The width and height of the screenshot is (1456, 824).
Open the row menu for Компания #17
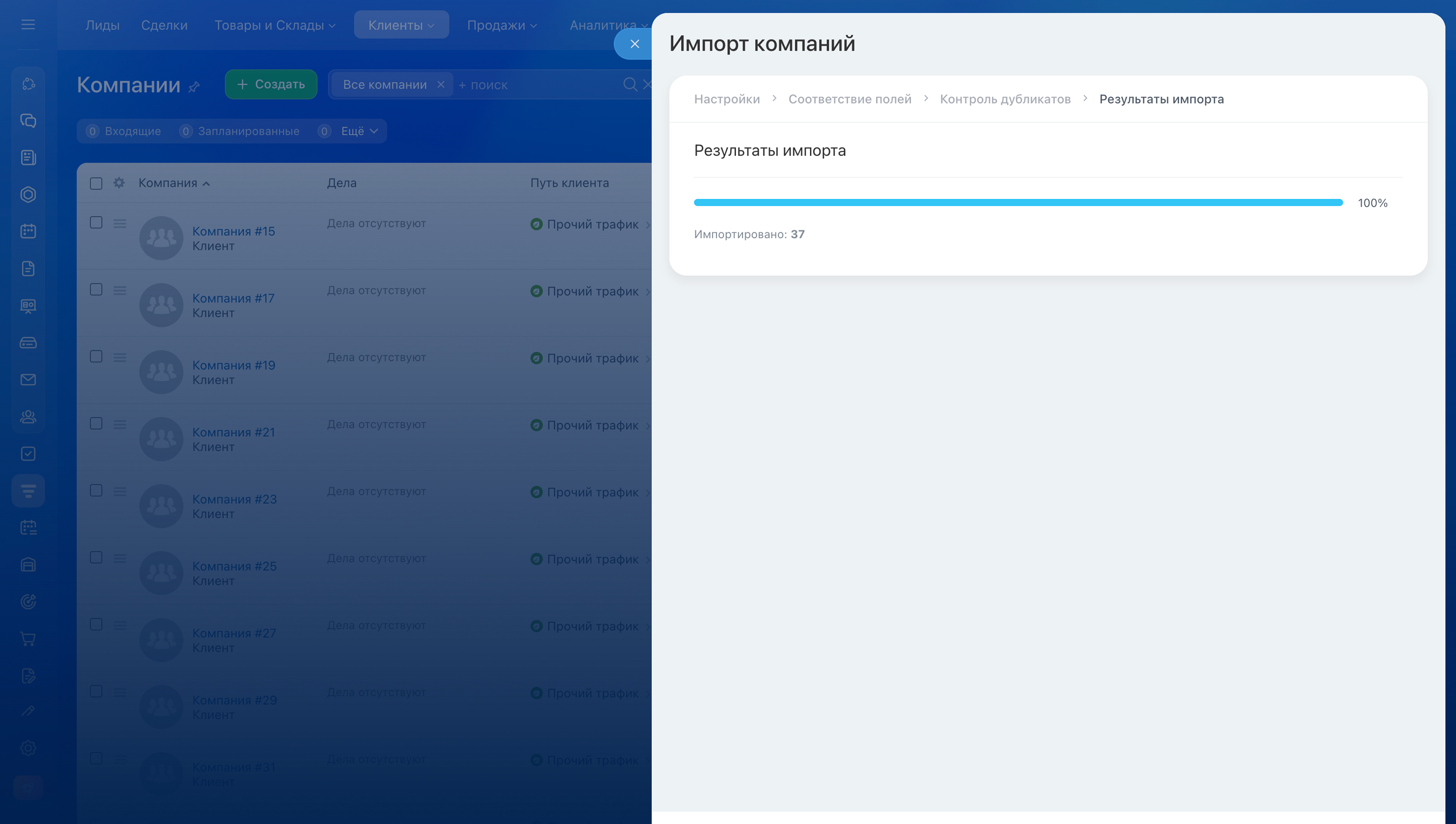pos(119,290)
